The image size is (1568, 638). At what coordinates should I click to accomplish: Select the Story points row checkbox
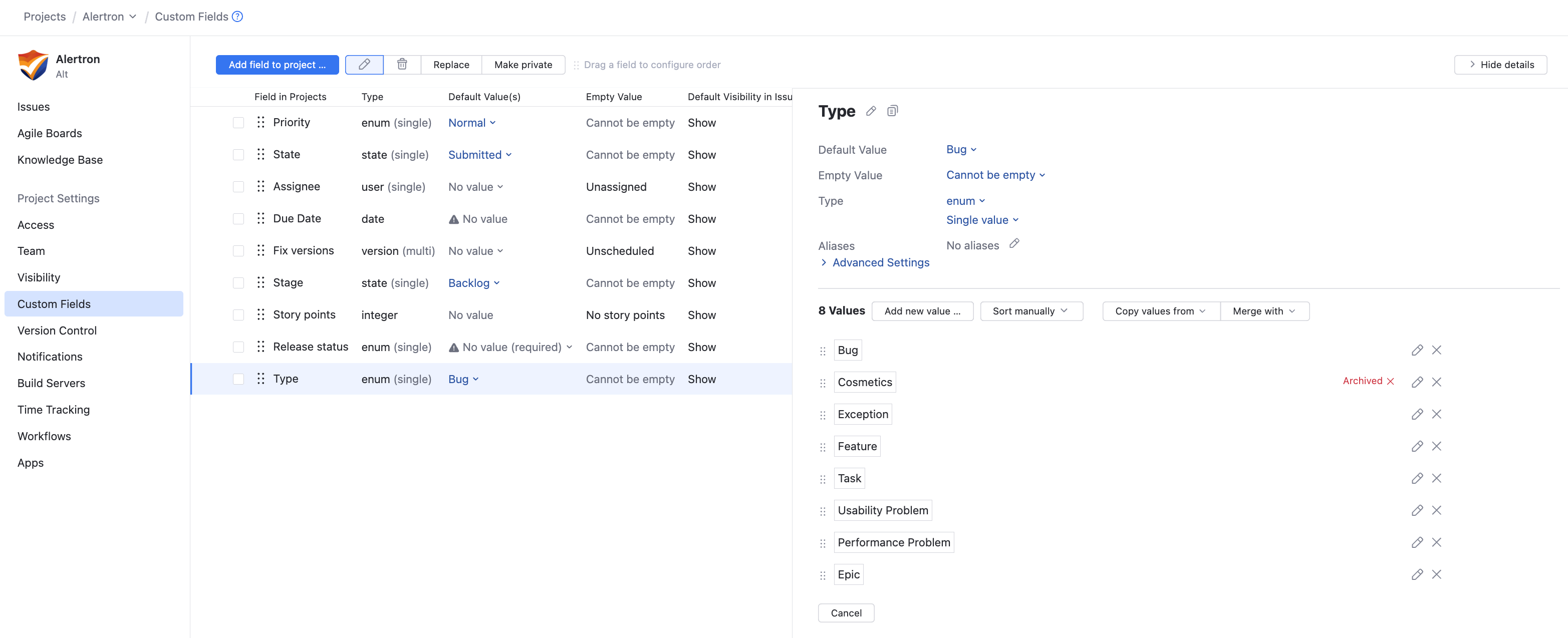tap(238, 315)
